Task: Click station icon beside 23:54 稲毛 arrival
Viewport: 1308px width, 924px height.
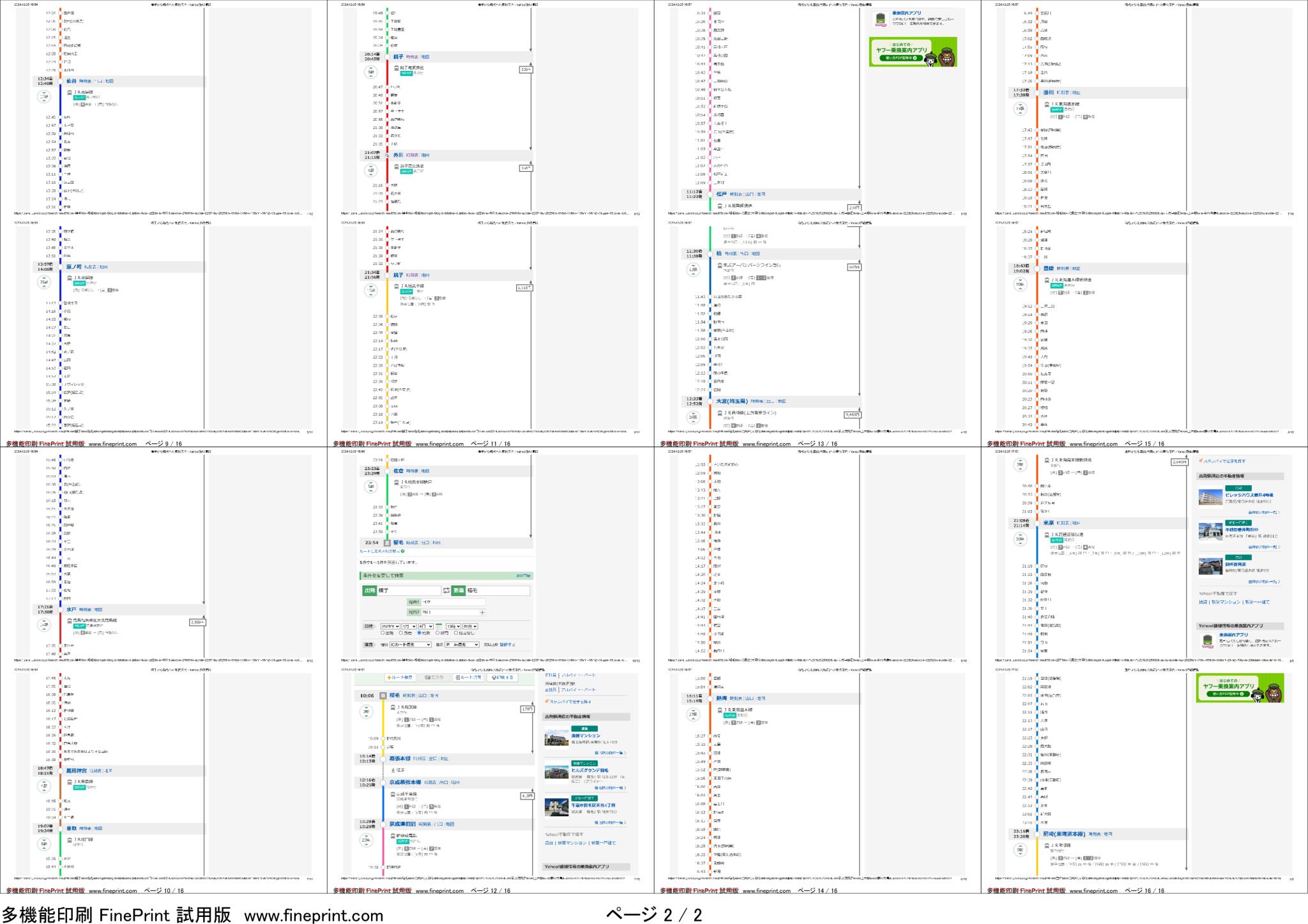Action: [387, 542]
